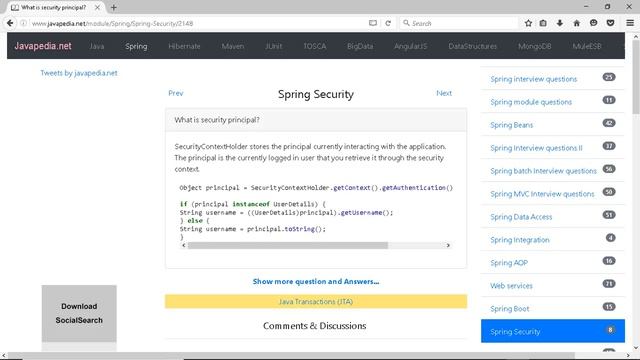
Task: Open the Javapedia.net home logo
Action: pyautogui.click(x=43, y=46)
